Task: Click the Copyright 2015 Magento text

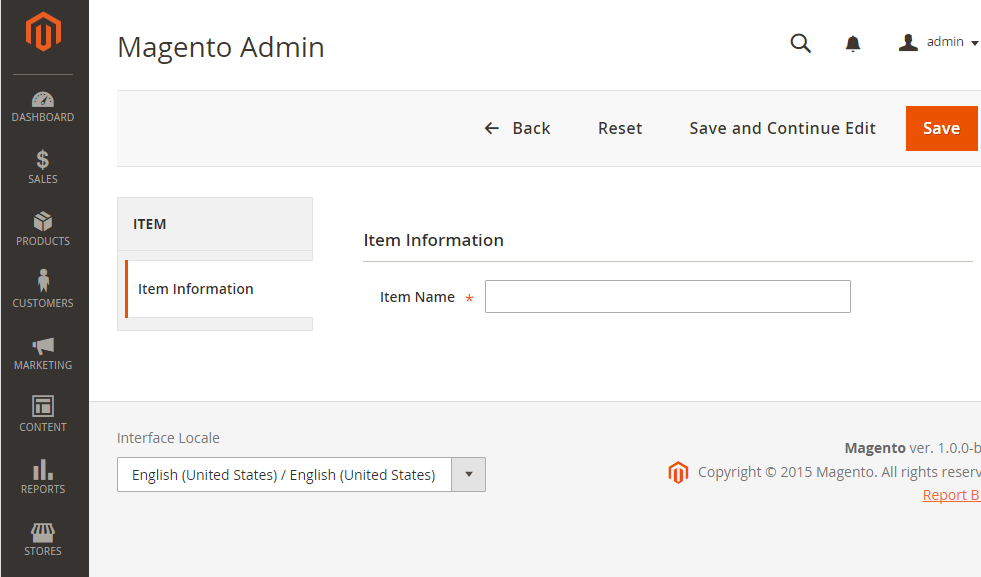Action: [839, 472]
